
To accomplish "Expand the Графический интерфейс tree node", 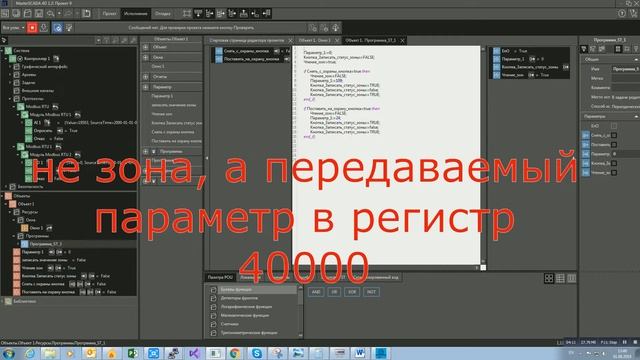I will 10,67.
